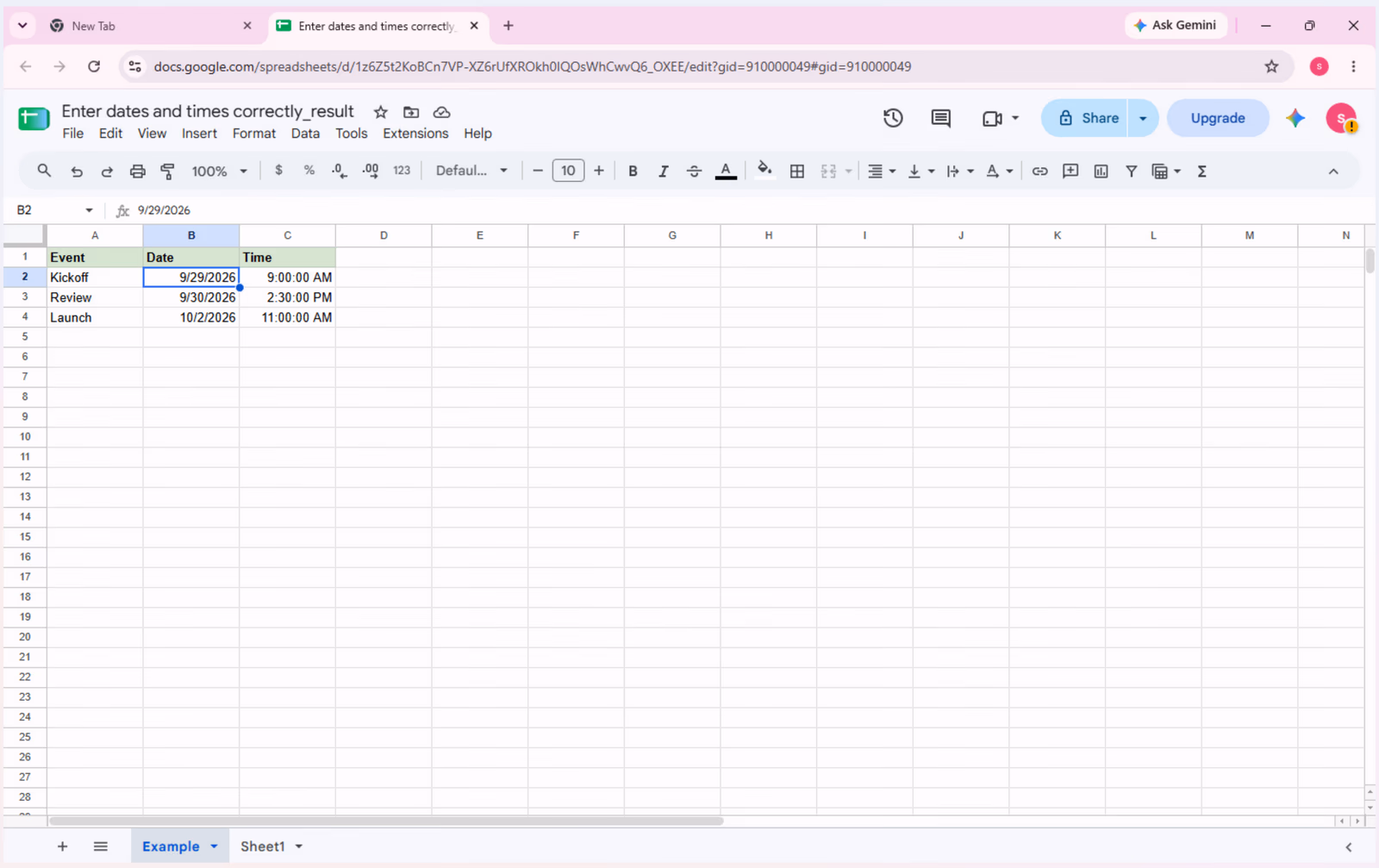Increase decimal places button

(x=371, y=171)
